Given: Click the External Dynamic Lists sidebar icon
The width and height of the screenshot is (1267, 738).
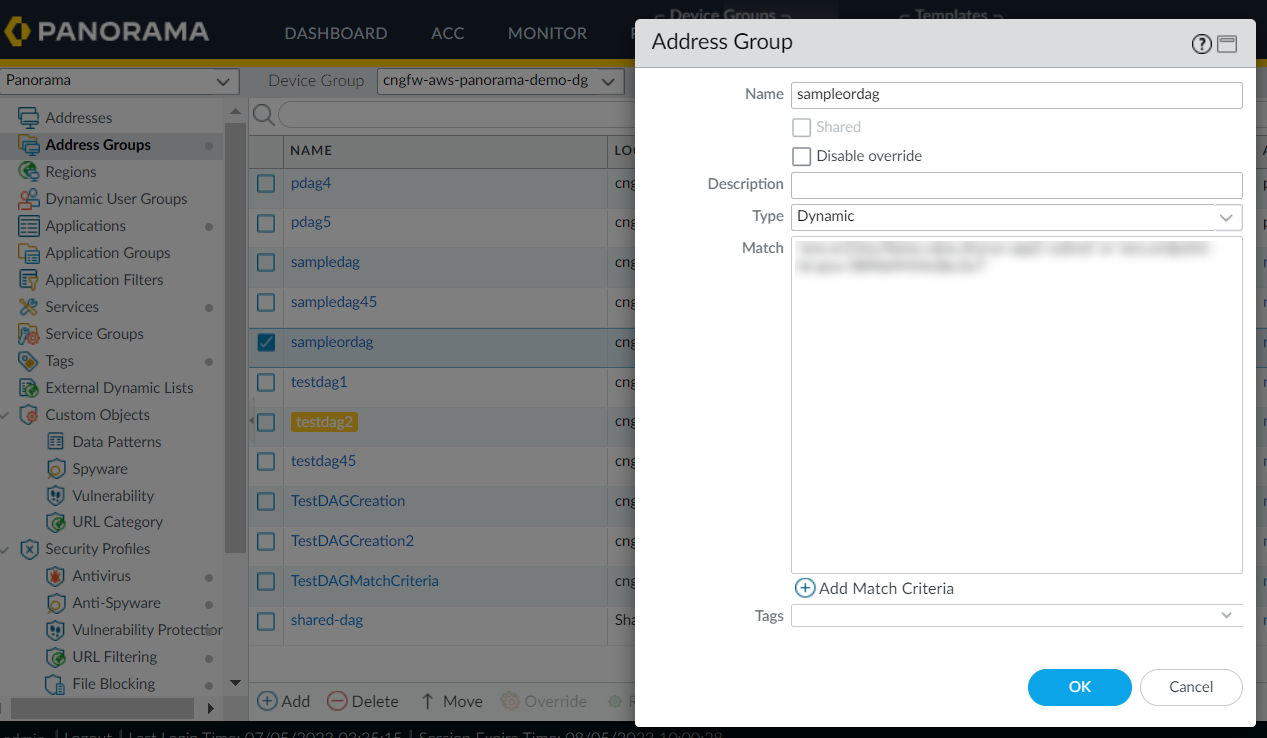Looking at the screenshot, I should coord(29,388).
